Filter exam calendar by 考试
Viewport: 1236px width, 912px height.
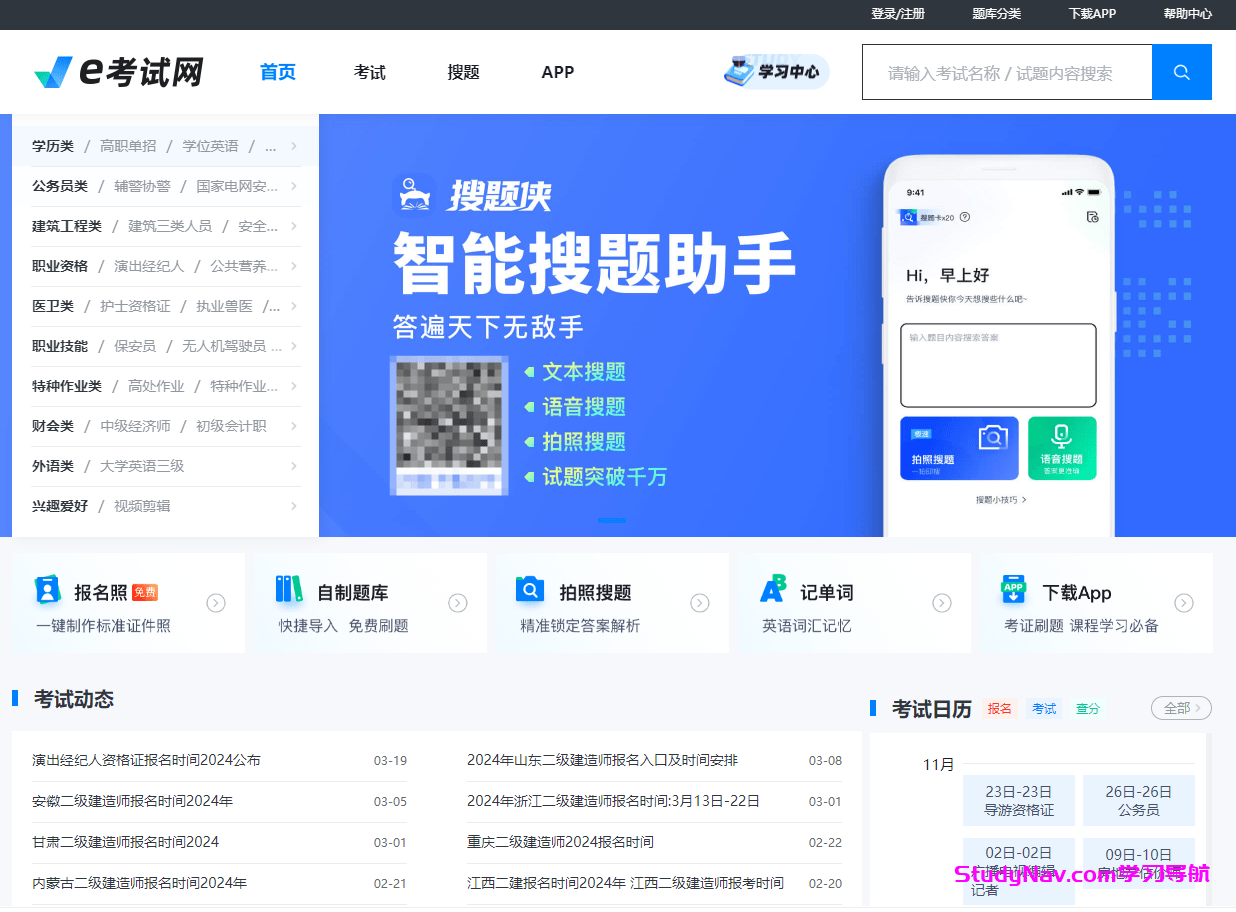point(1043,708)
